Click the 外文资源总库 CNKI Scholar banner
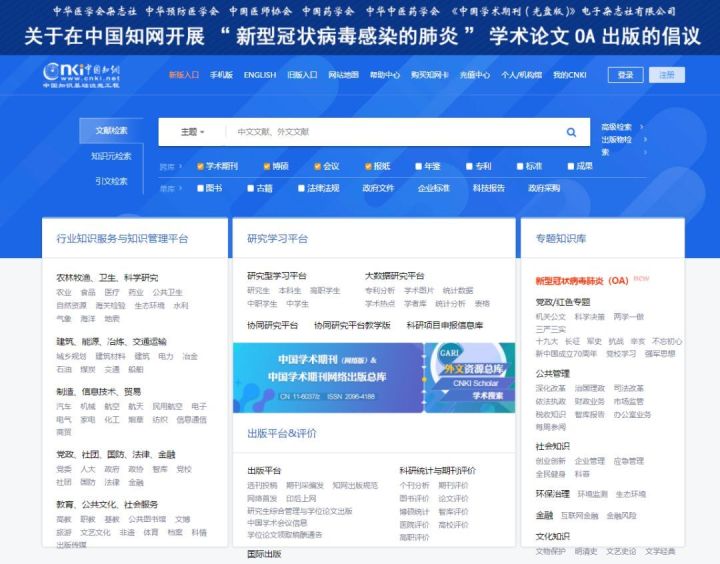Screen dimensions: 720x564 pyautogui.click(x=470, y=378)
